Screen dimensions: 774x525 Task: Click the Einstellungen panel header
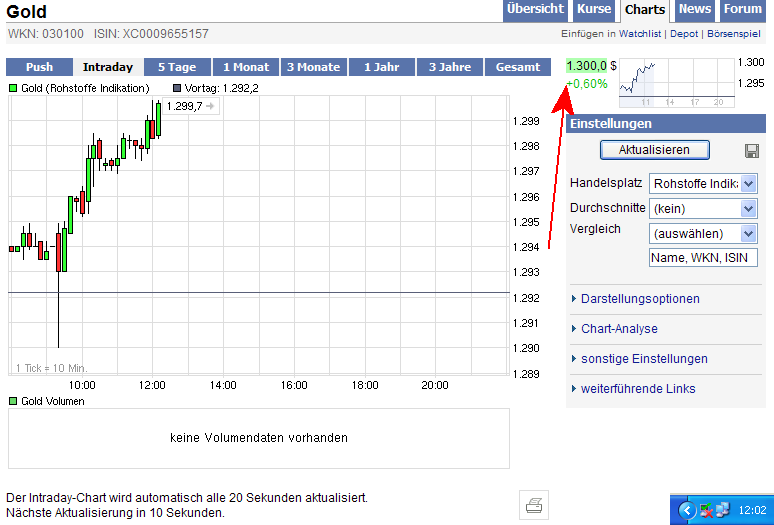666,123
